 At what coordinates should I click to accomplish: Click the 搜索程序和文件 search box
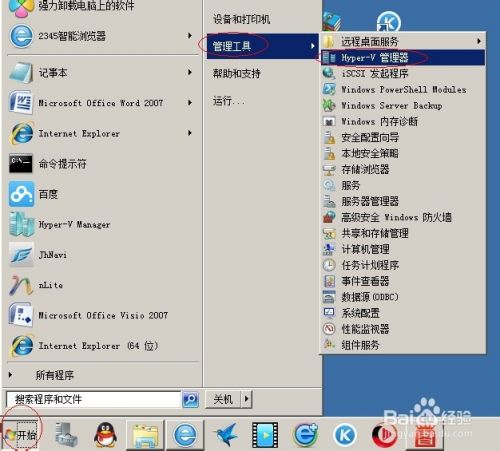94,399
